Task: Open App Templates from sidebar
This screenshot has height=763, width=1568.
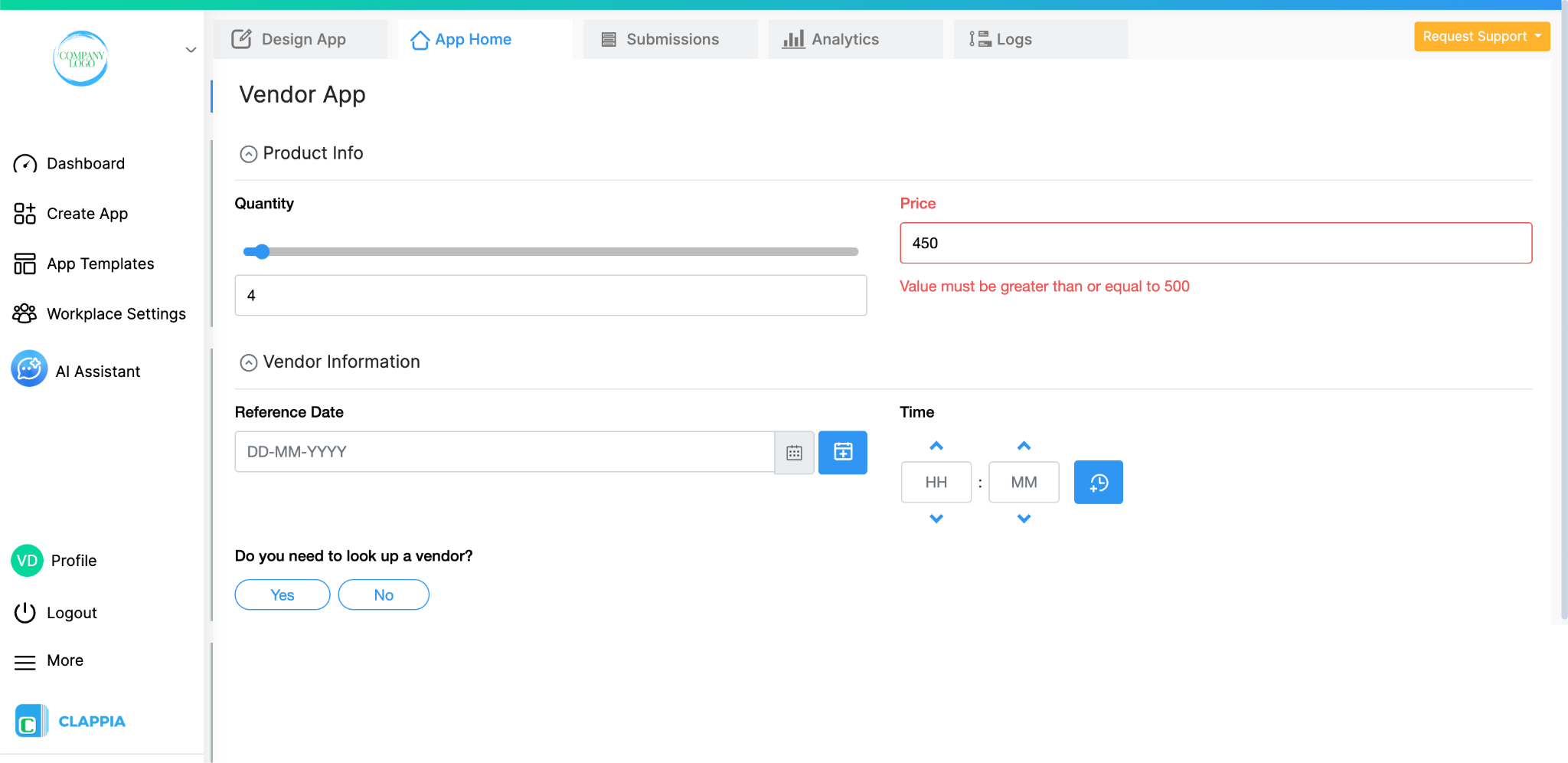Action: click(100, 264)
